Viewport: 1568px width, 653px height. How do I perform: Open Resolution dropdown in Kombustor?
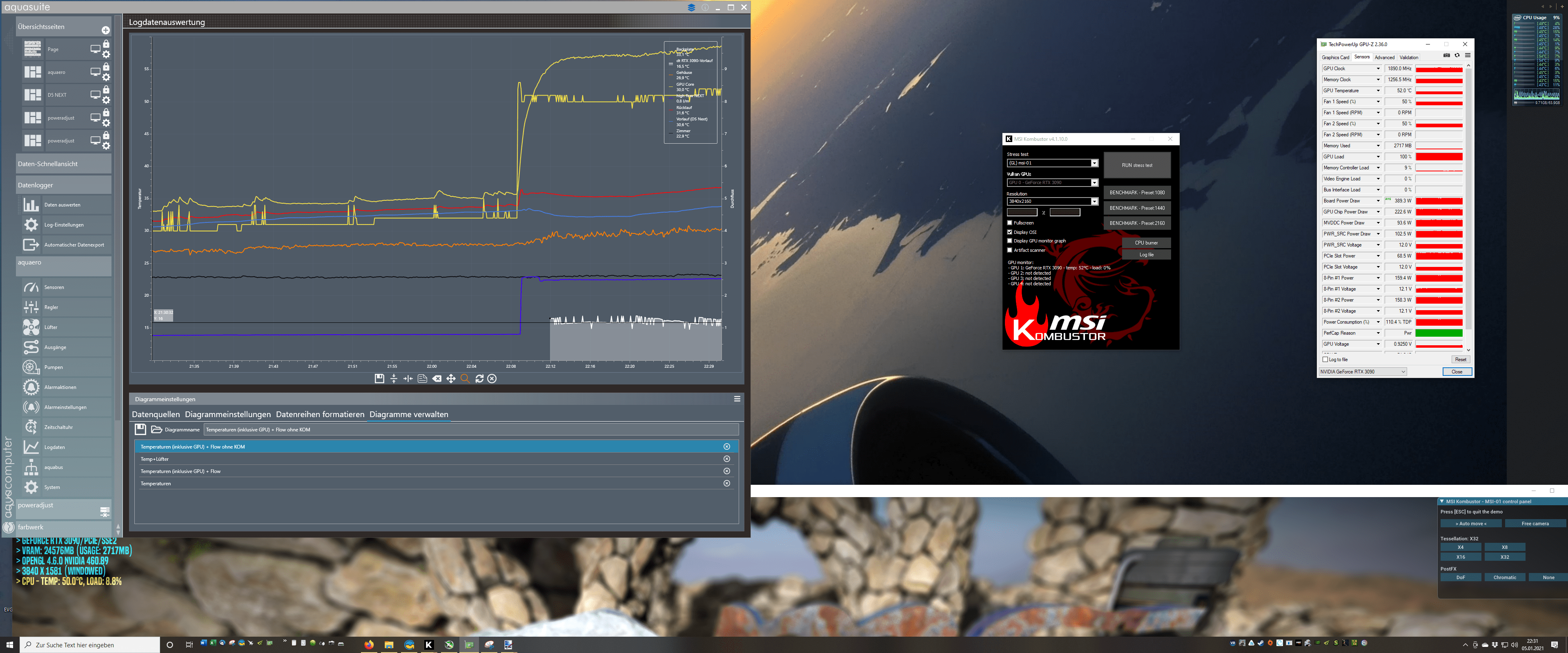(x=1052, y=202)
